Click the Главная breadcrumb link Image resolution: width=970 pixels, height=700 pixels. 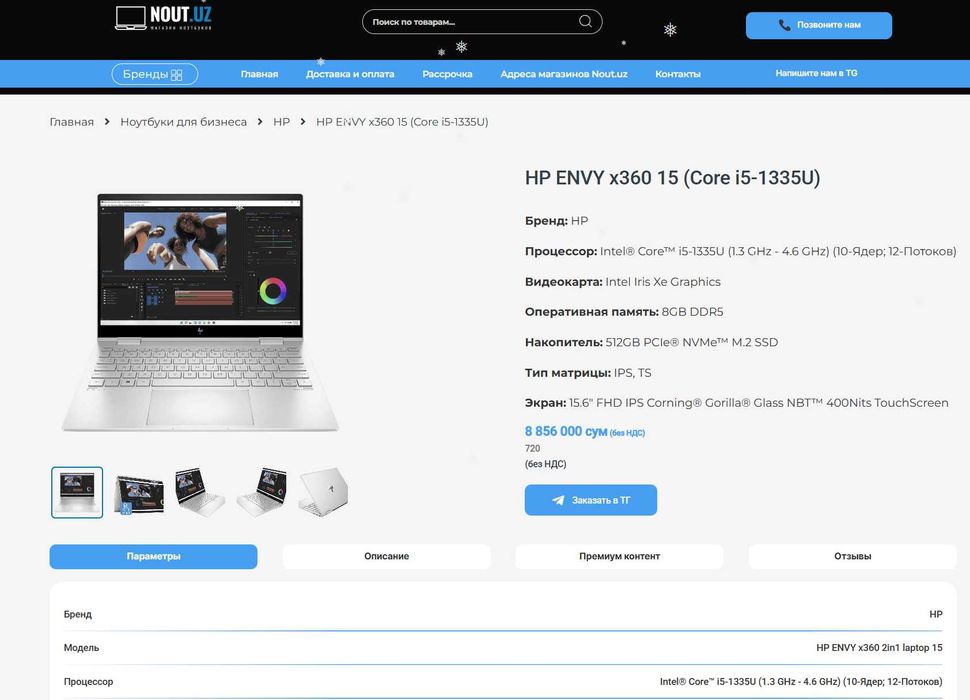[72, 122]
